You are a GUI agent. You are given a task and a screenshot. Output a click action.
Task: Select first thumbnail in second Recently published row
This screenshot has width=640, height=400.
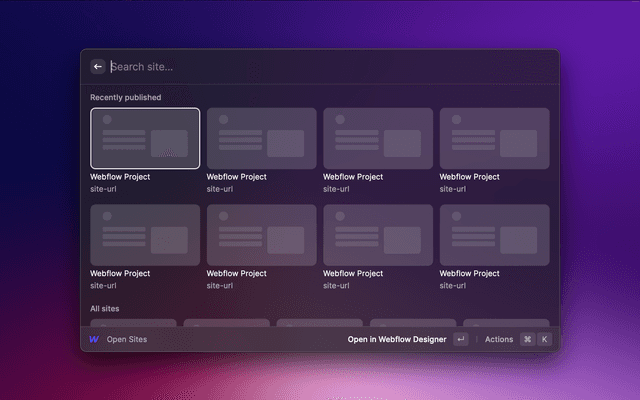coord(145,235)
